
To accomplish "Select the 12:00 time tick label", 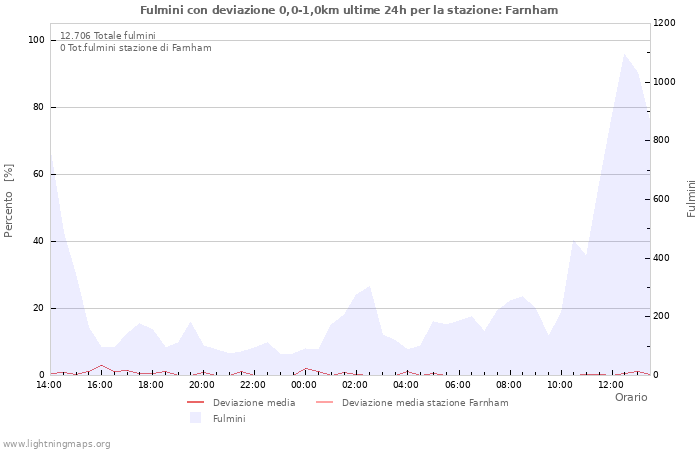I will click(x=611, y=384).
